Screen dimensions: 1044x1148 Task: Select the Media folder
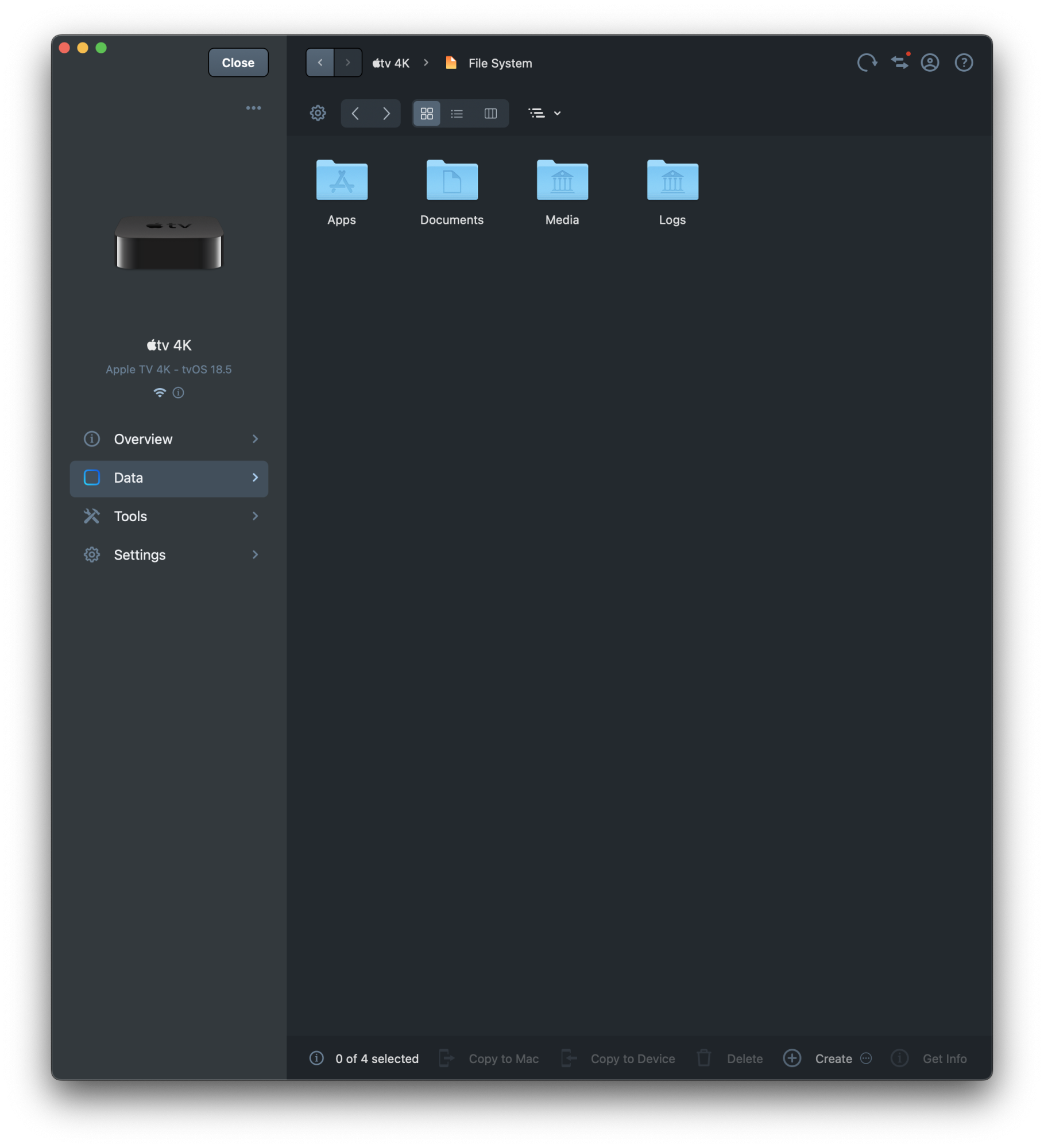[562, 180]
